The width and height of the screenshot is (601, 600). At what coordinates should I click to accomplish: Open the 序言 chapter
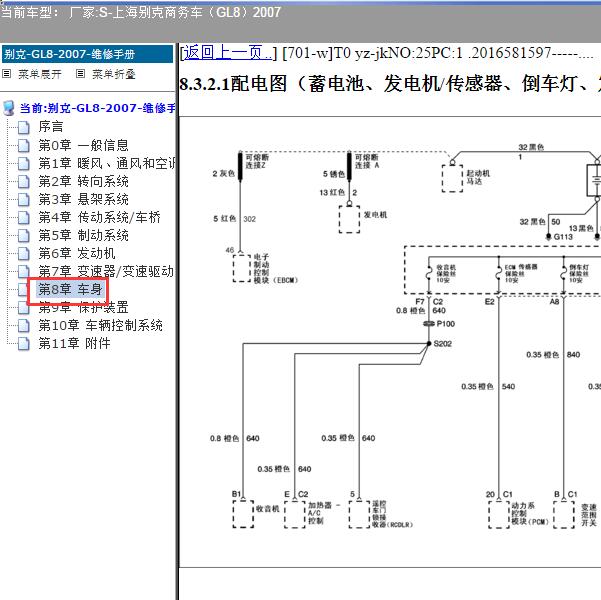(51, 127)
